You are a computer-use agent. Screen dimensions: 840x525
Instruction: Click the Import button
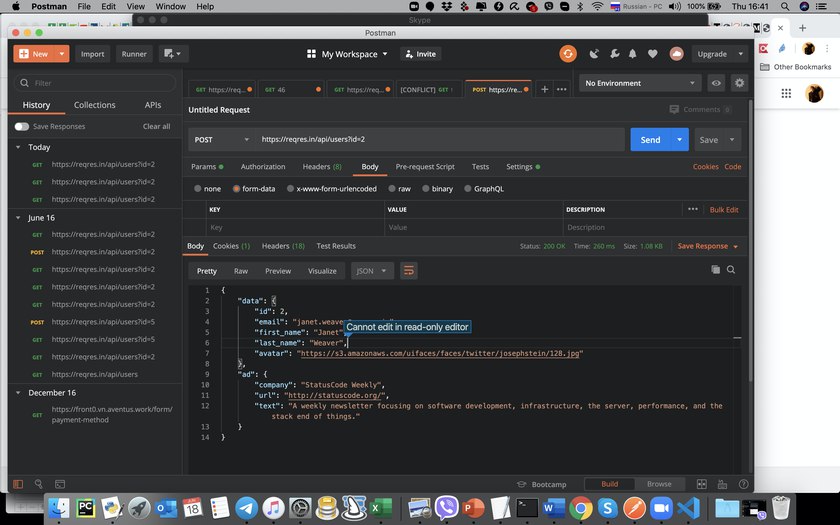pos(92,54)
